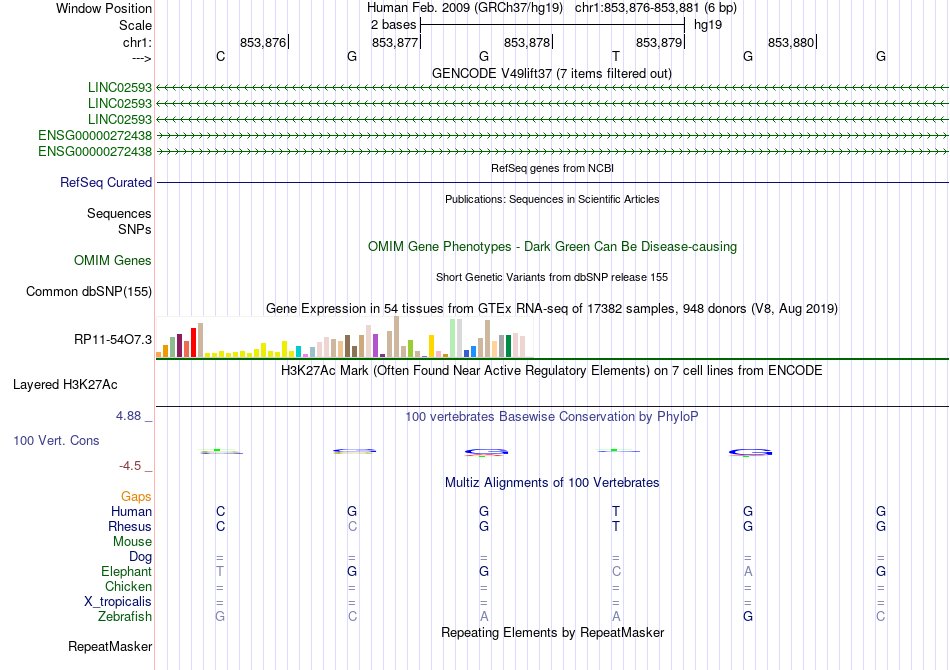This screenshot has height=670, width=950.
Task: Click the Dog alignment row label
Action: [x=140, y=557]
